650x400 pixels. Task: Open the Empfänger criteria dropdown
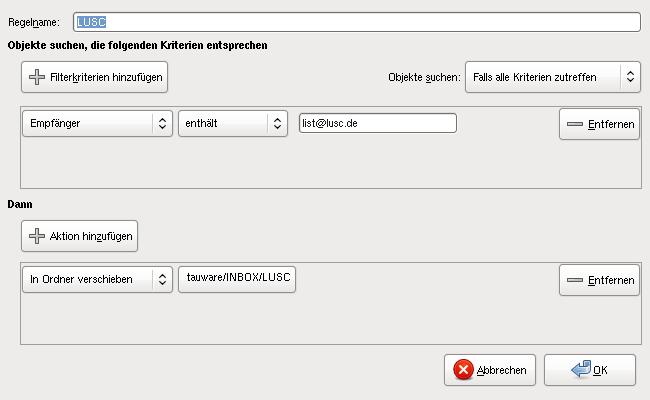click(x=96, y=123)
